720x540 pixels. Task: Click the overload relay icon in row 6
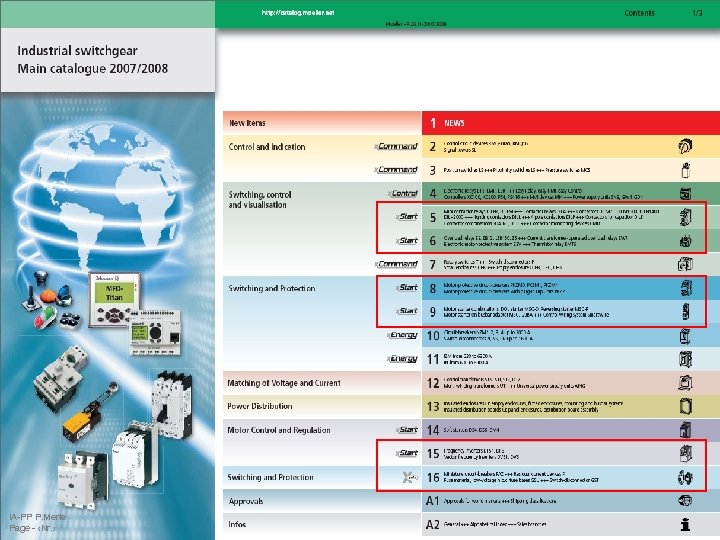point(686,241)
